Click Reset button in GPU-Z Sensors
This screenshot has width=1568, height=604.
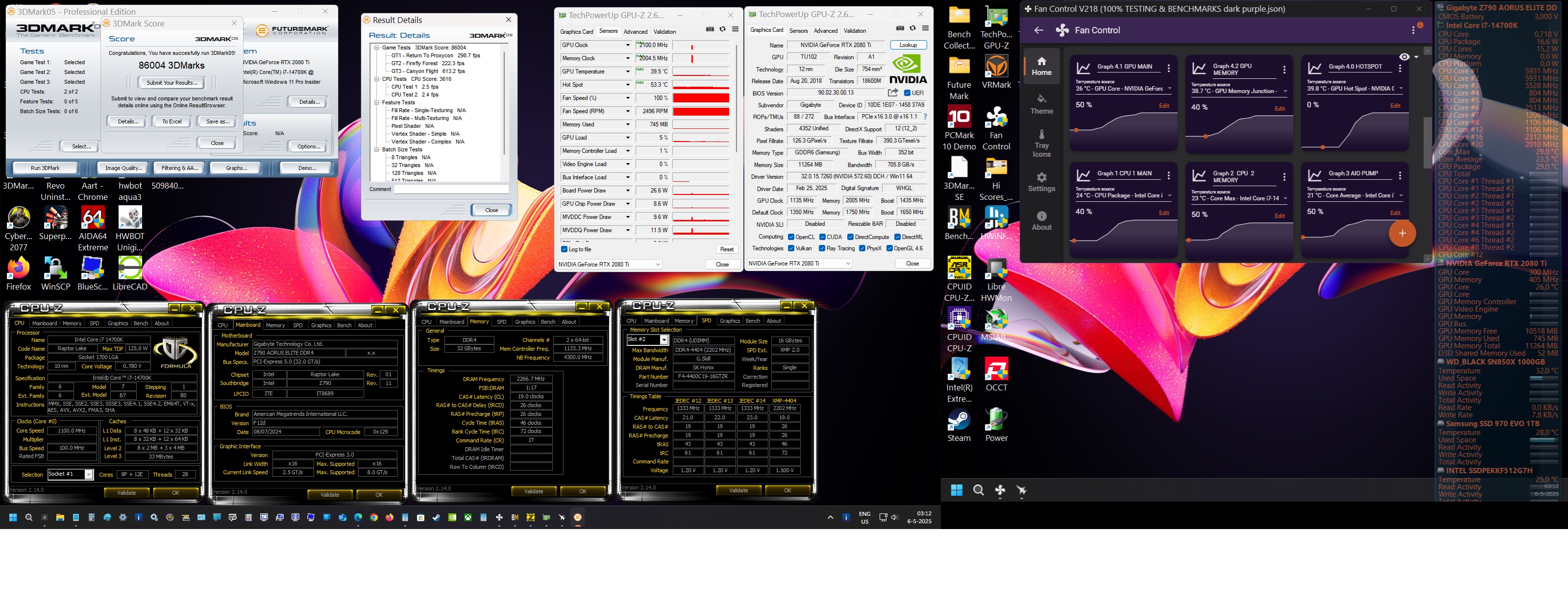pyautogui.click(x=727, y=249)
